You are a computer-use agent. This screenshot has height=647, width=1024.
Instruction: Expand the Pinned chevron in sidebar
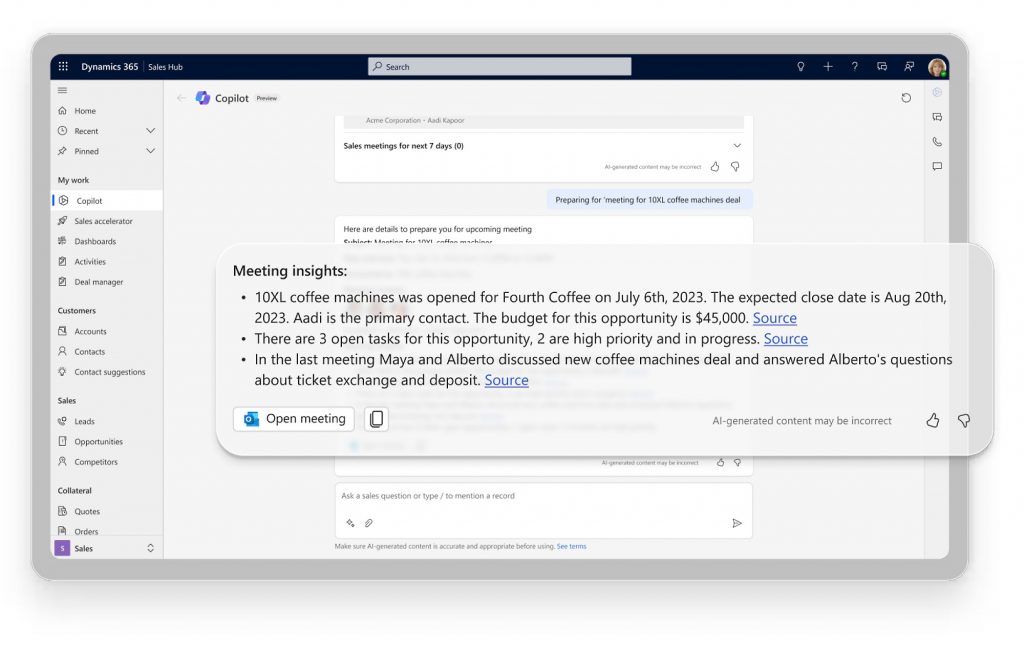[x=150, y=151]
